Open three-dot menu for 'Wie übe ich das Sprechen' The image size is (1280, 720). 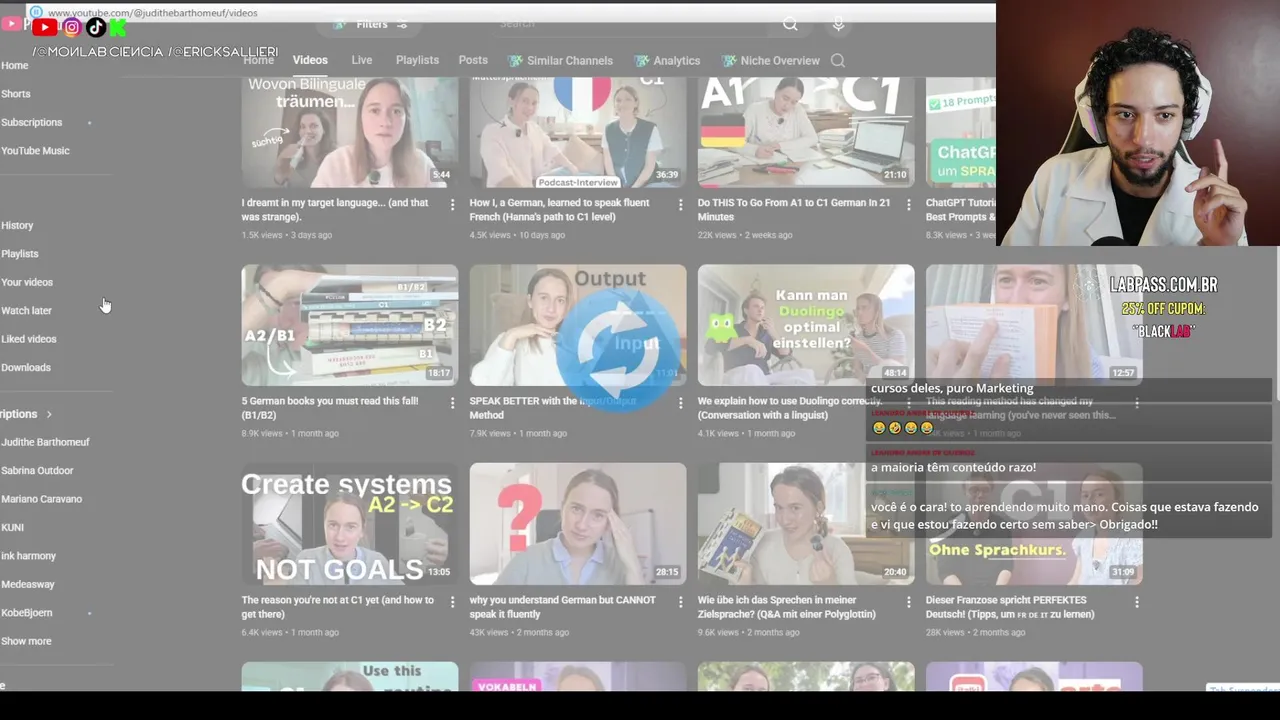(x=908, y=602)
